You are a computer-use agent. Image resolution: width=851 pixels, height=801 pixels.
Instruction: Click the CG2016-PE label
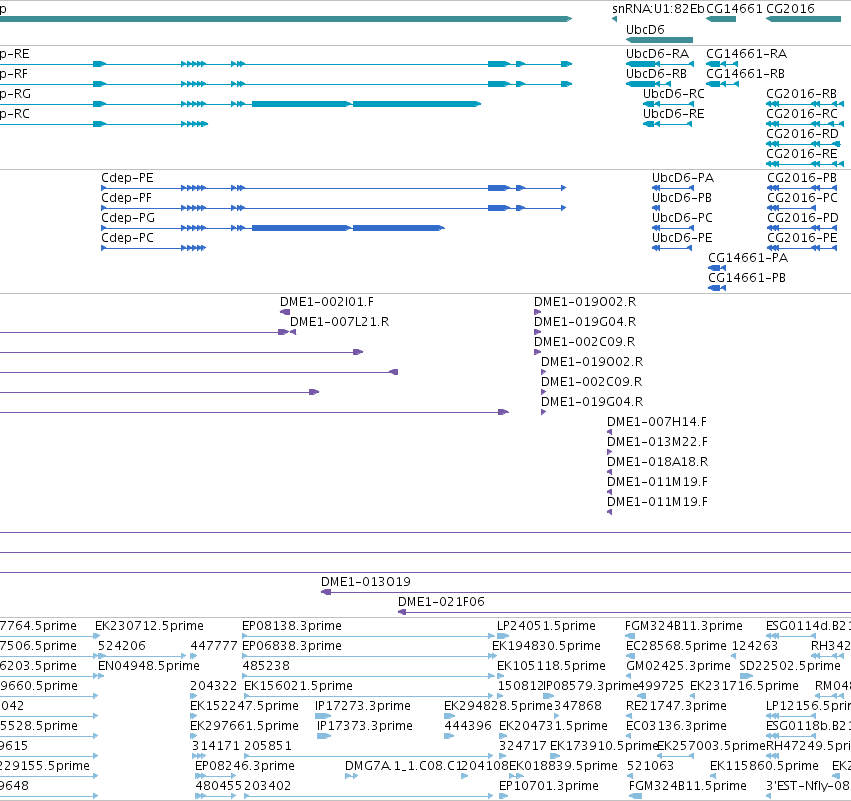[x=802, y=238]
